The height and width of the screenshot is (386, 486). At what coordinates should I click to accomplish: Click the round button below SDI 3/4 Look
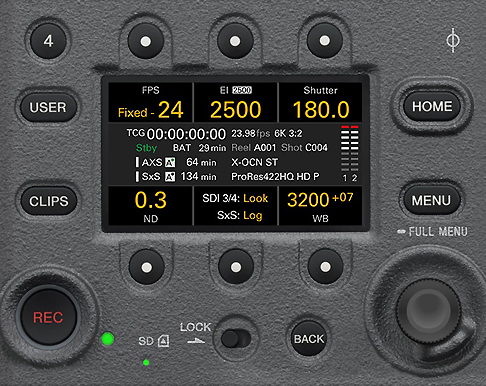(236, 267)
